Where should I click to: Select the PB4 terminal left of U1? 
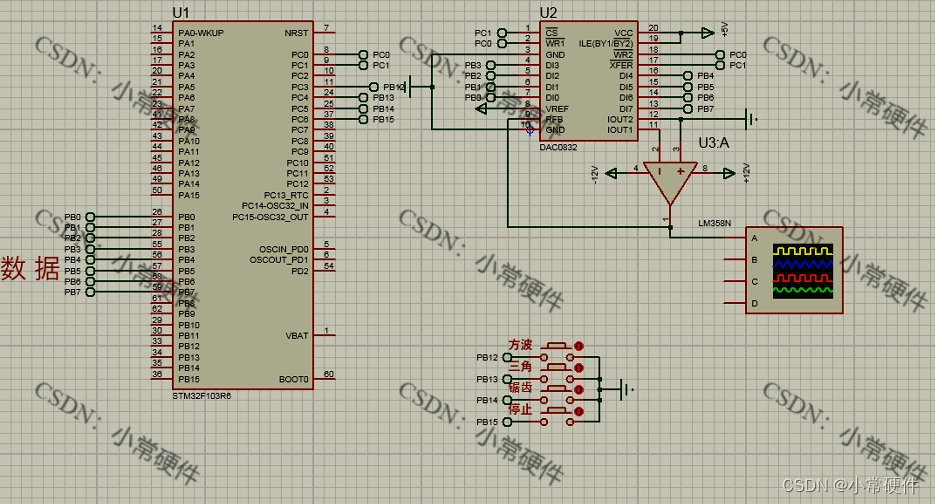pyautogui.click(x=90, y=260)
